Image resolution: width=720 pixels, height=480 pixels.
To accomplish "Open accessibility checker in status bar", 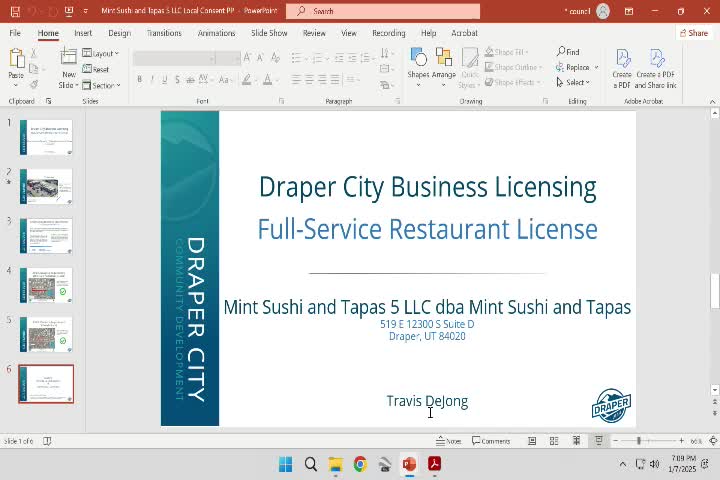I will [47, 441].
